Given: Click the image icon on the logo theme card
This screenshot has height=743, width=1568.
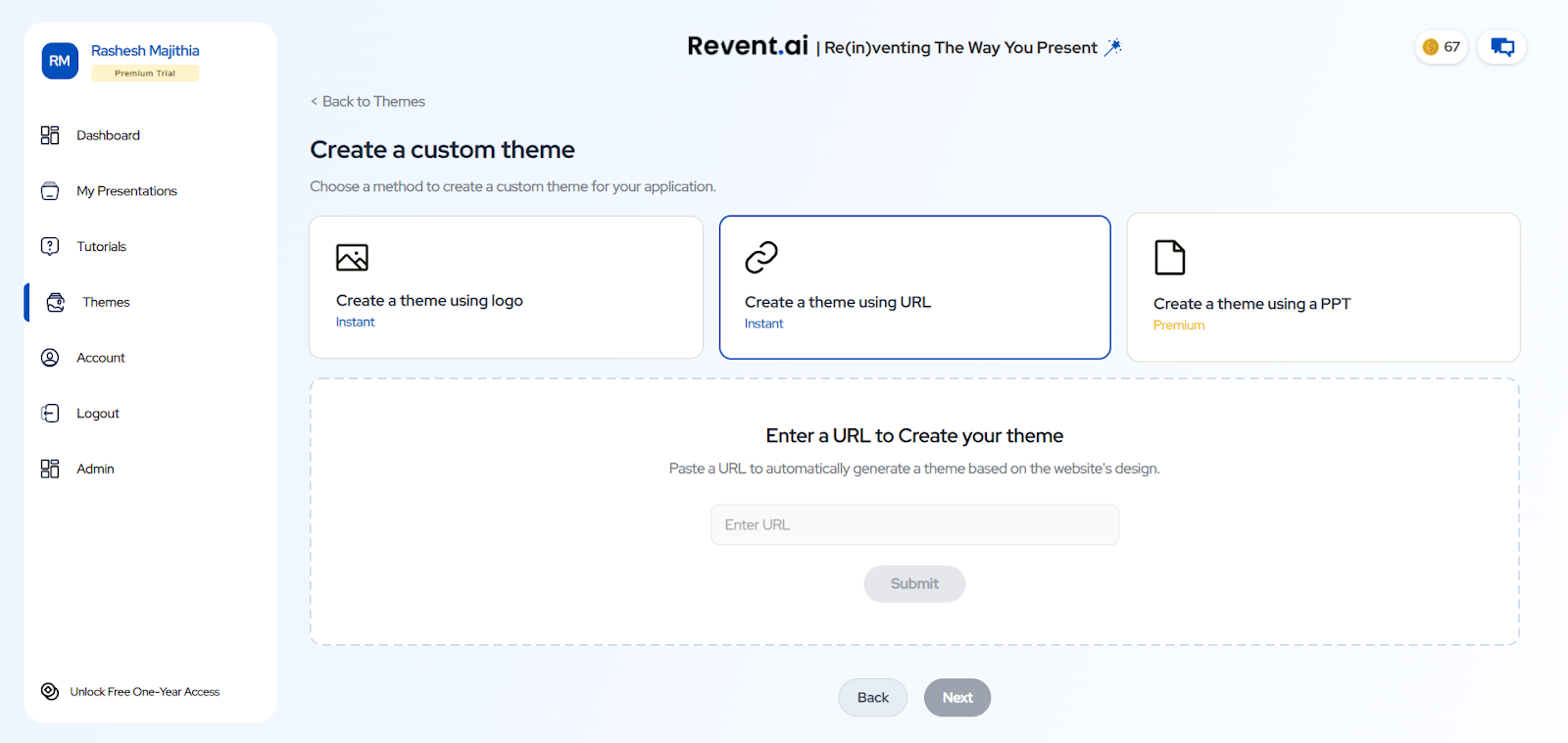Looking at the screenshot, I should click(353, 257).
